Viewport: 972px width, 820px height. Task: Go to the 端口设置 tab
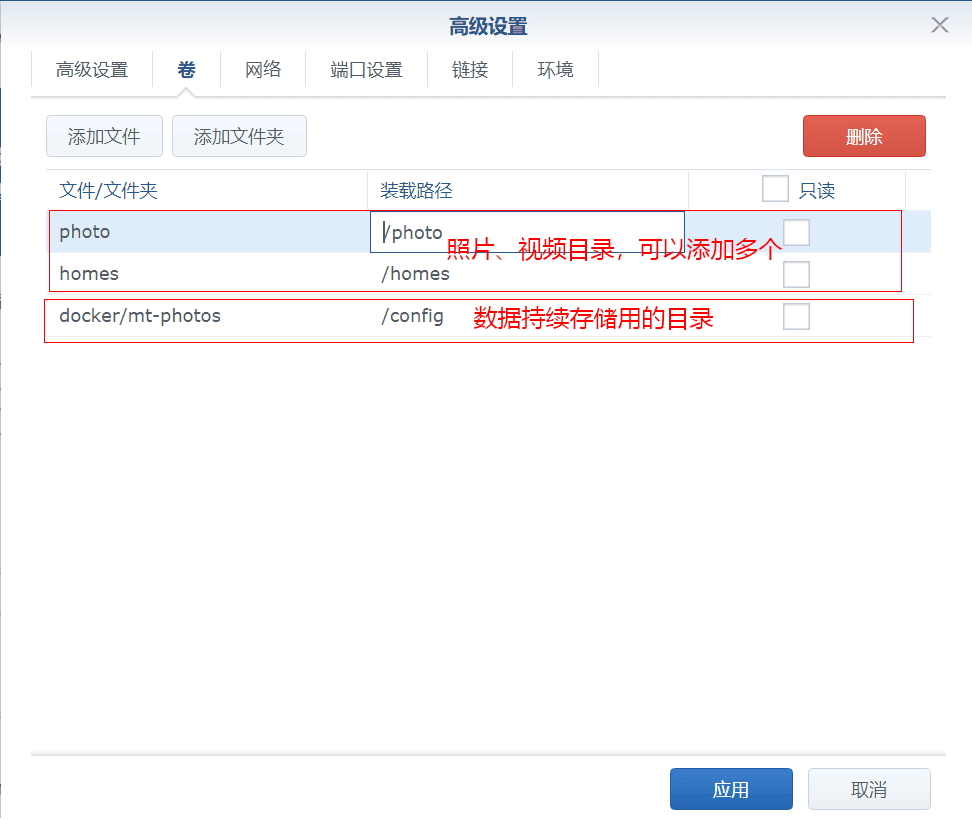(366, 70)
